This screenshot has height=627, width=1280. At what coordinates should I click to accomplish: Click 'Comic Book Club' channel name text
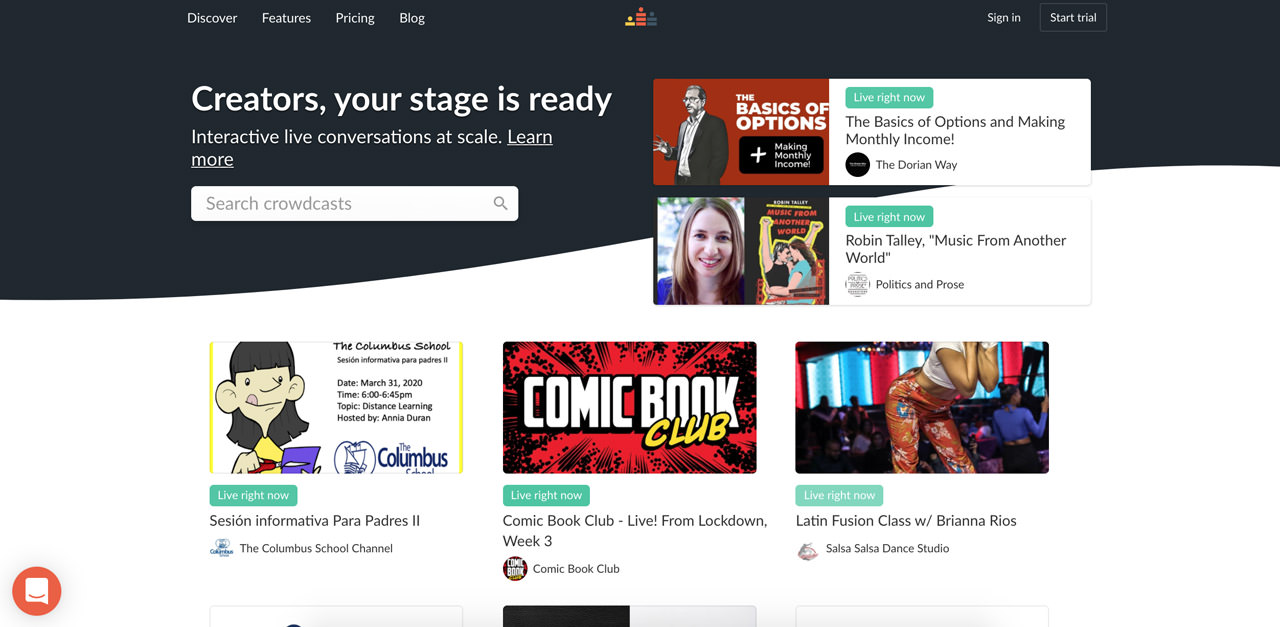click(x=576, y=569)
